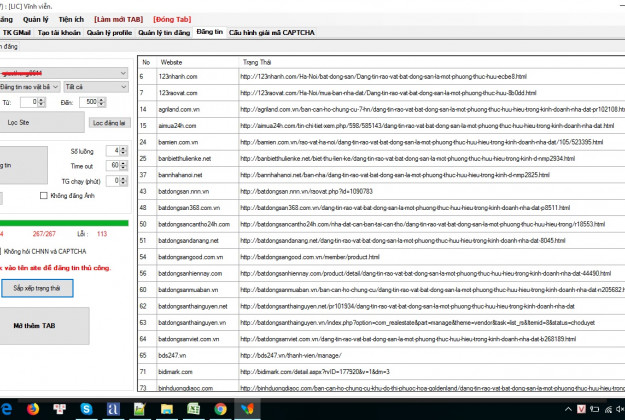Click the error count '113'
This screenshot has height=420, width=625.
point(102,234)
